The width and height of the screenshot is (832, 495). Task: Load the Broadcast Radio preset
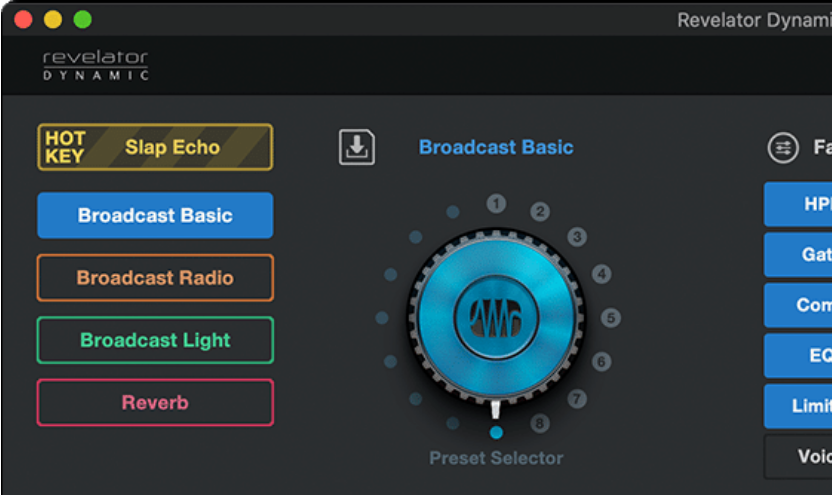[x=155, y=278]
